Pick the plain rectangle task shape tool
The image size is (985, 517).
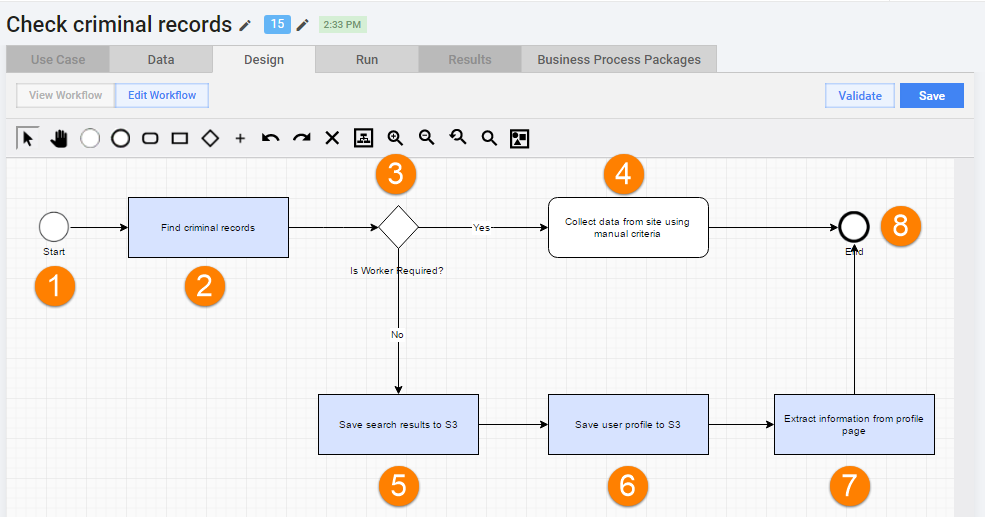pyautogui.click(x=180, y=138)
